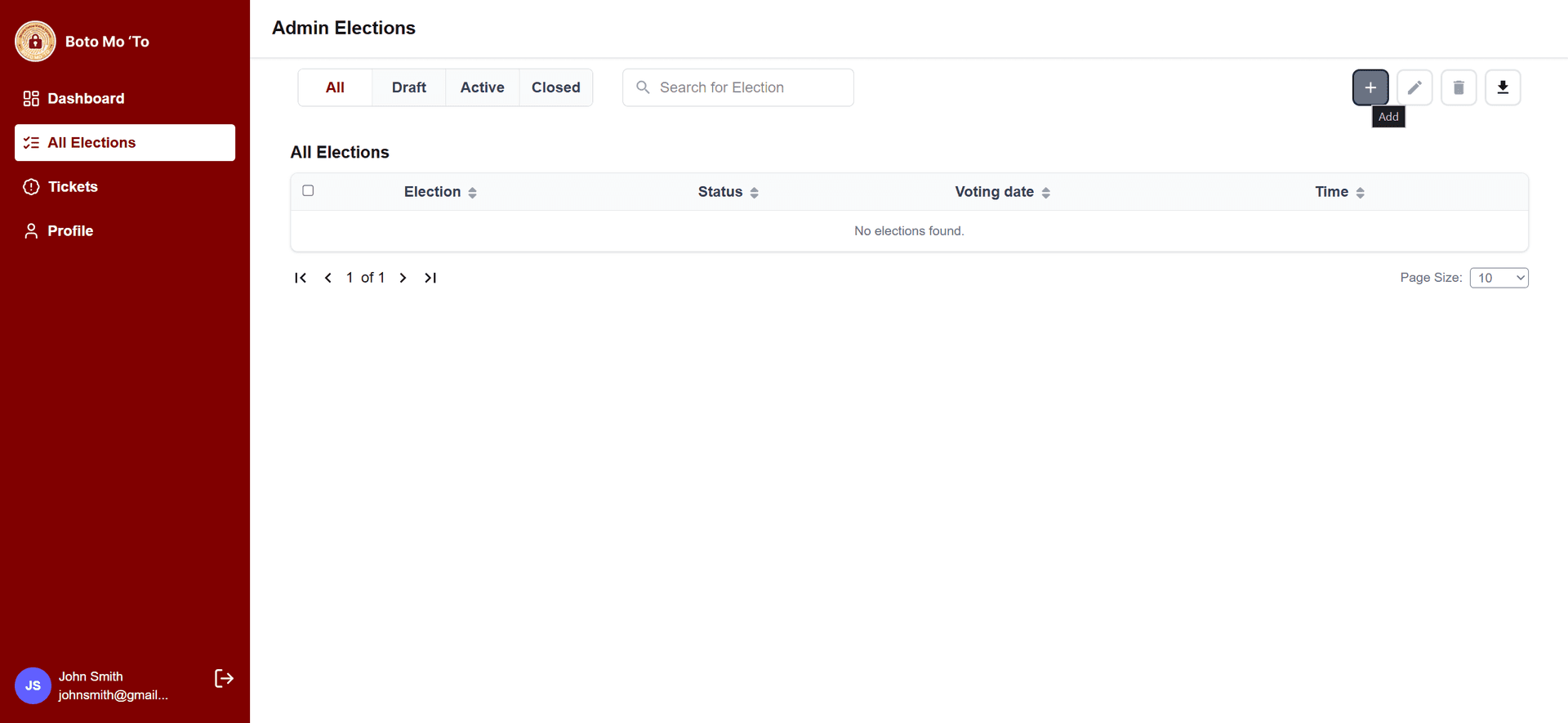Go to first page of elections
Image resolution: width=1568 pixels, height=723 pixels.
pos(301,278)
